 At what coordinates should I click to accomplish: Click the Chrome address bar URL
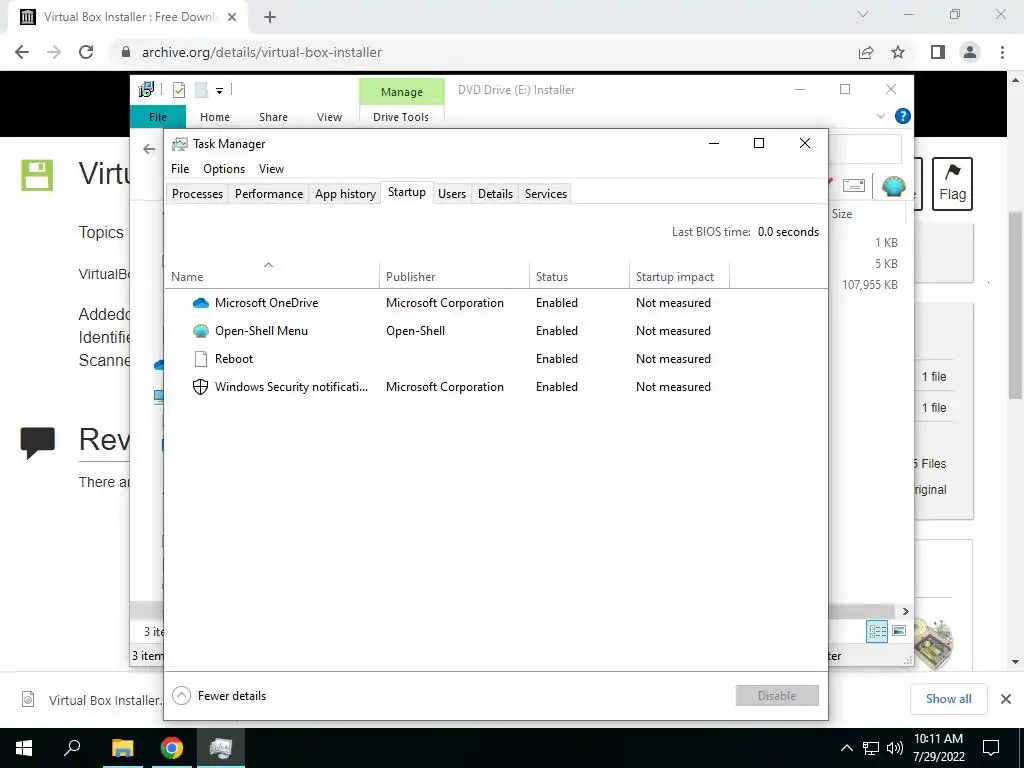click(262, 52)
